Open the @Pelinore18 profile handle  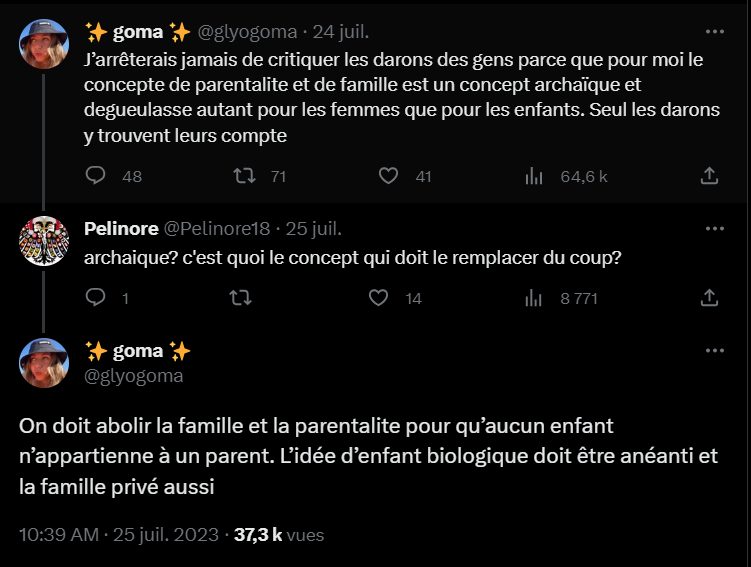click(216, 229)
